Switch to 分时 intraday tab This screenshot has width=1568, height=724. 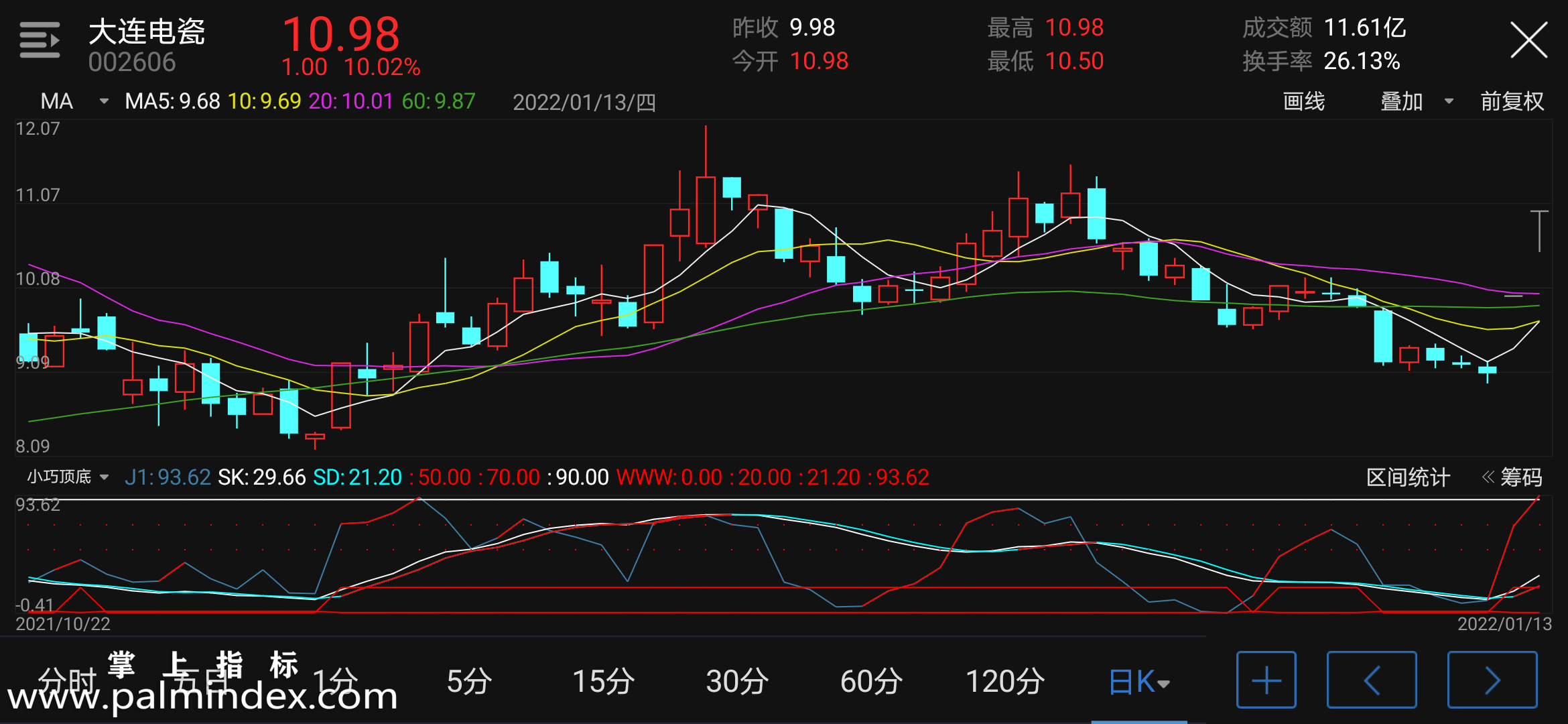68,682
